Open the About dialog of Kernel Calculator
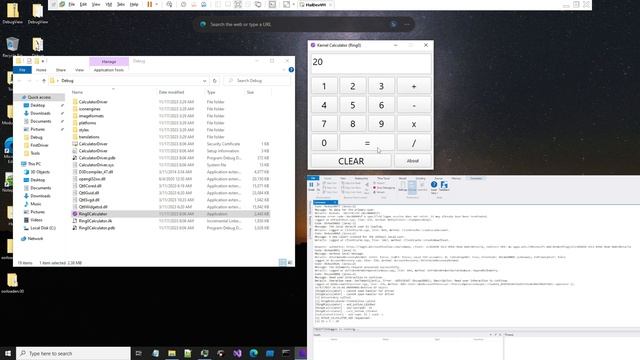 click(413, 161)
